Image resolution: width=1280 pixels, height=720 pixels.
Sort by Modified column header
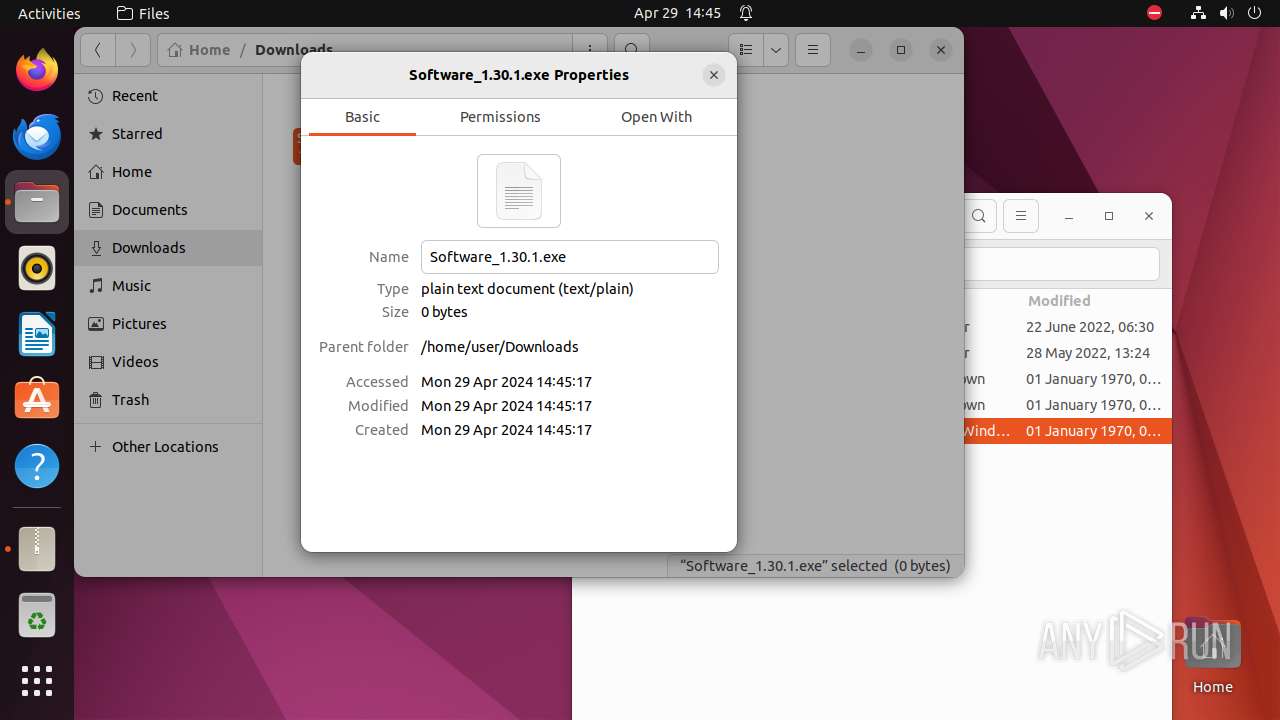coord(1059,301)
